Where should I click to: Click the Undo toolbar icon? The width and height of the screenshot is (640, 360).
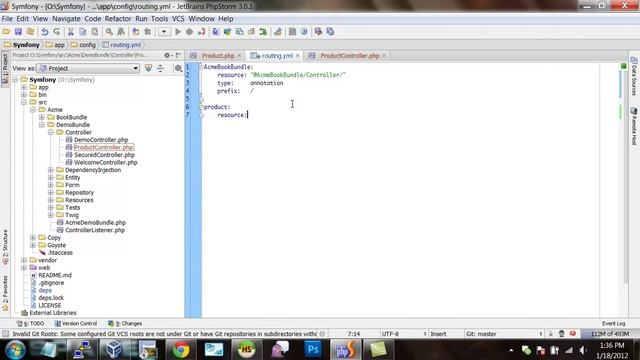[x=45, y=32]
